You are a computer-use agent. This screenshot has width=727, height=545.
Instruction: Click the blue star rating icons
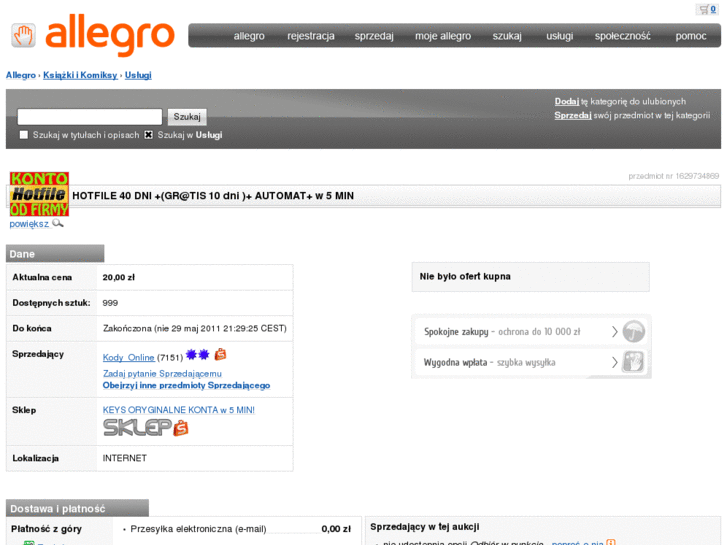click(x=198, y=355)
